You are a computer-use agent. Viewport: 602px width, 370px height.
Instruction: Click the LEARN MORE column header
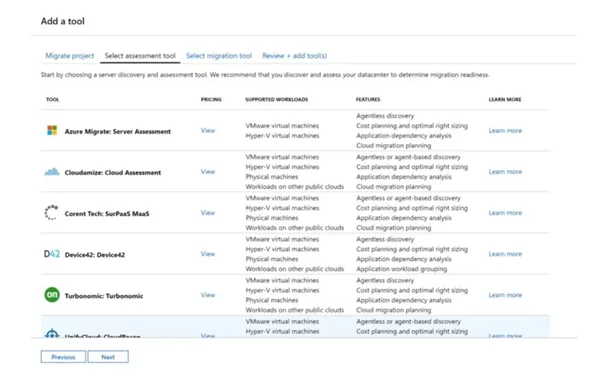(505, 99)
